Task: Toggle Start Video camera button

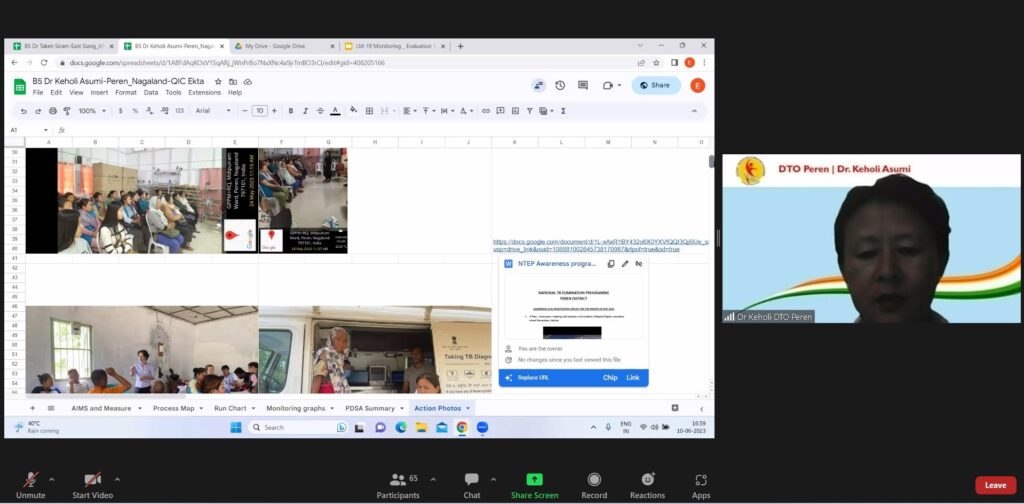Action: click(x=93, y=484)
